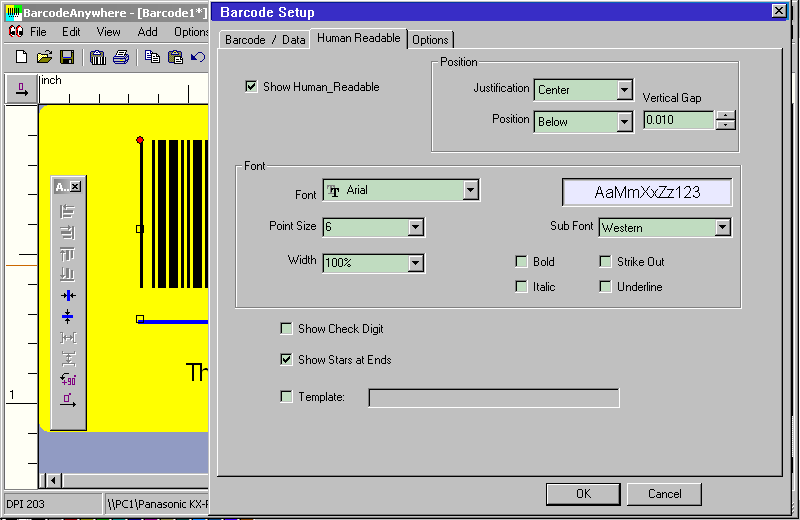Open the Add menu

[x=147, y=32]
